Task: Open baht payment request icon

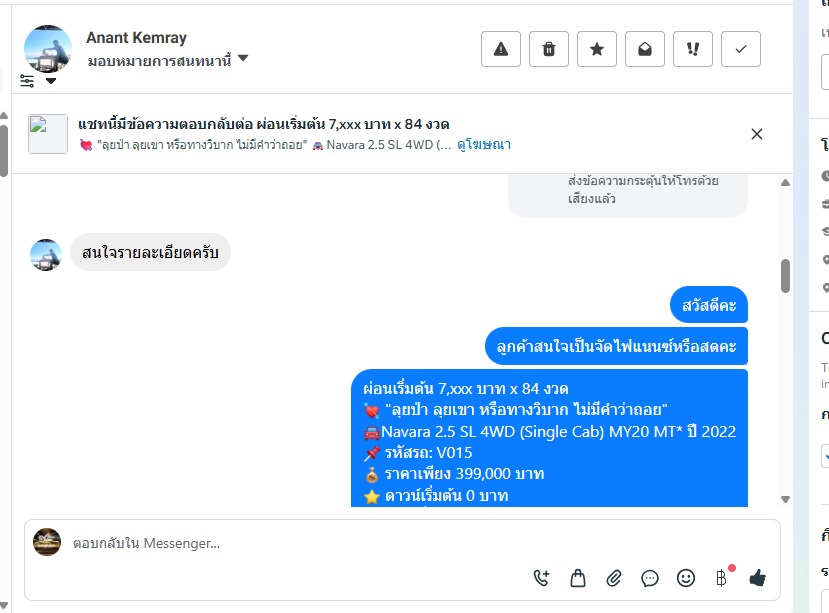Action: point(722,578)
